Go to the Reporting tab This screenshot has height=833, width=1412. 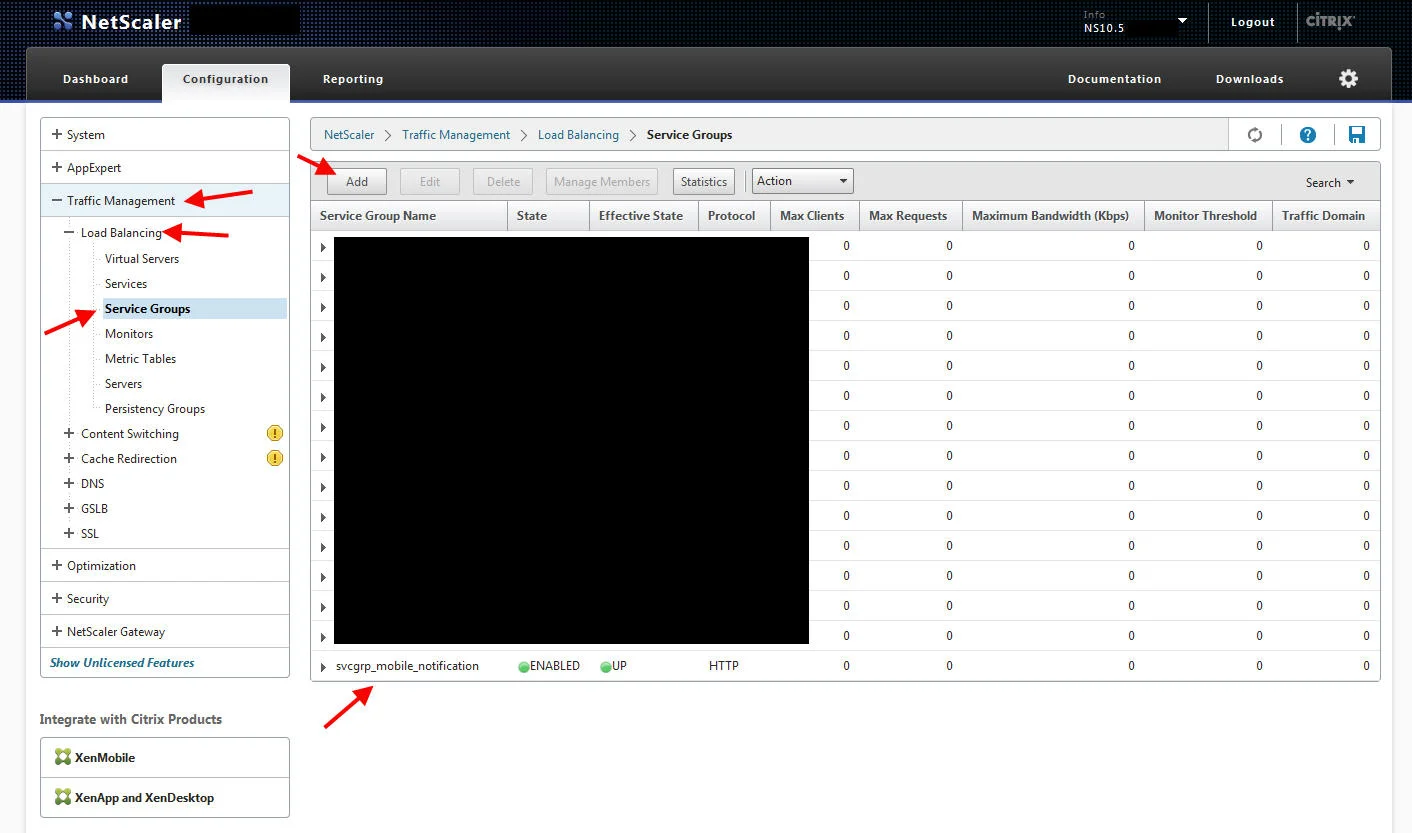[352, 79]
